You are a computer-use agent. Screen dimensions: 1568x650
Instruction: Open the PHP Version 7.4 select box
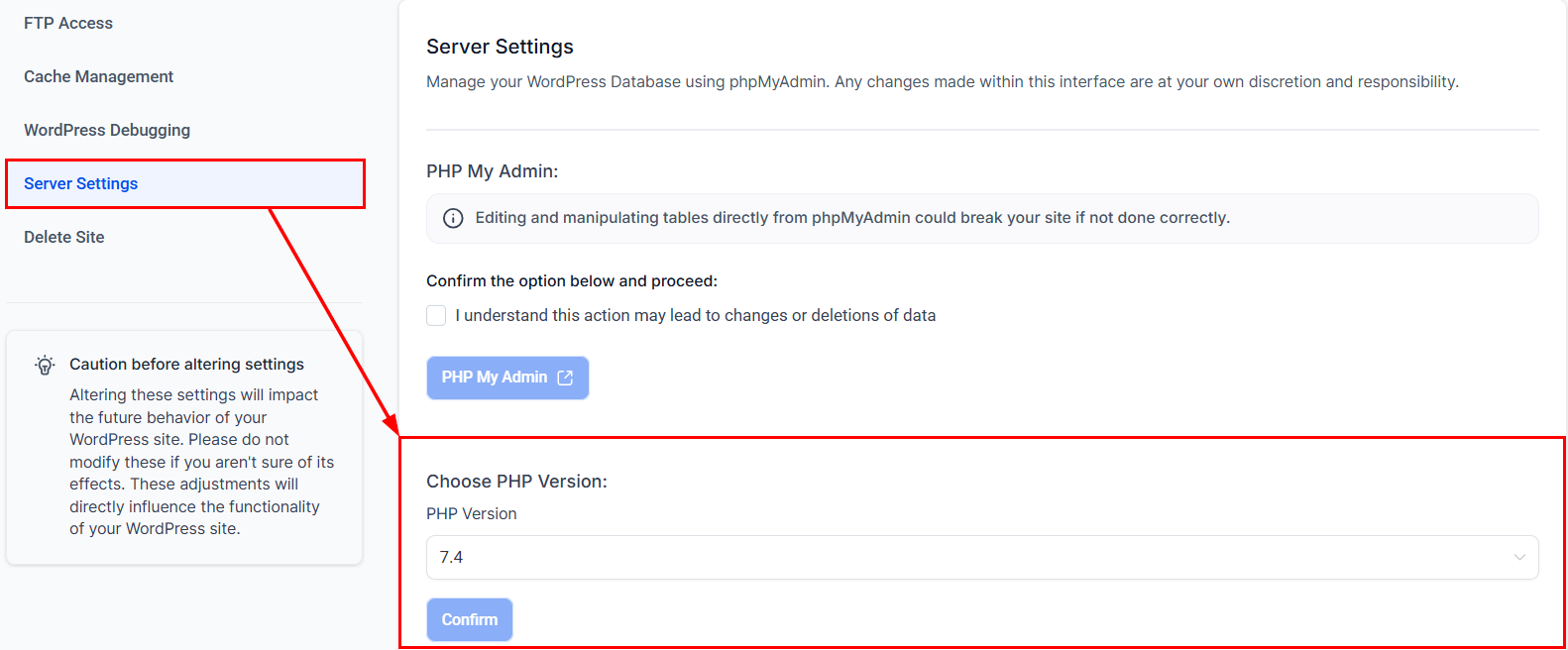(x=981, y=557)
